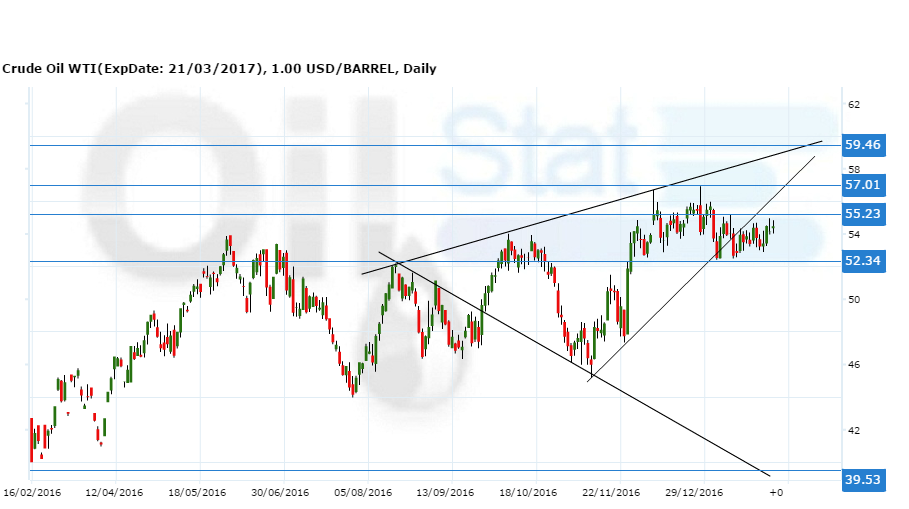The width and height of the screenshot is (909, 509).
Task: Select the 12/04/2016 date on the axis
Action: [114, 493]
